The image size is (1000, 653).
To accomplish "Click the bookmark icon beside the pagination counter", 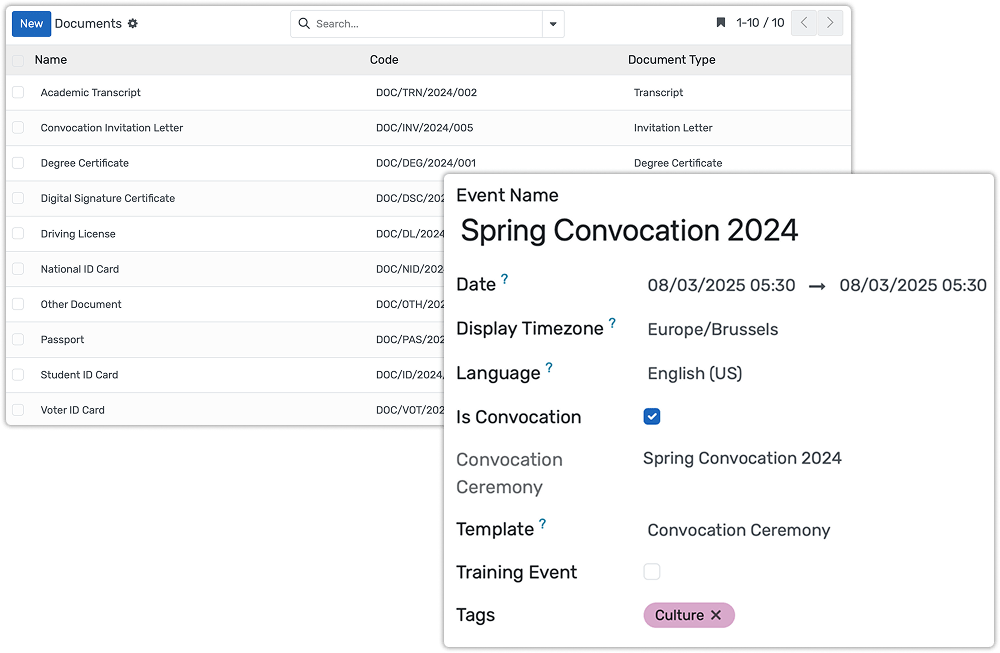I will [721, 22].
